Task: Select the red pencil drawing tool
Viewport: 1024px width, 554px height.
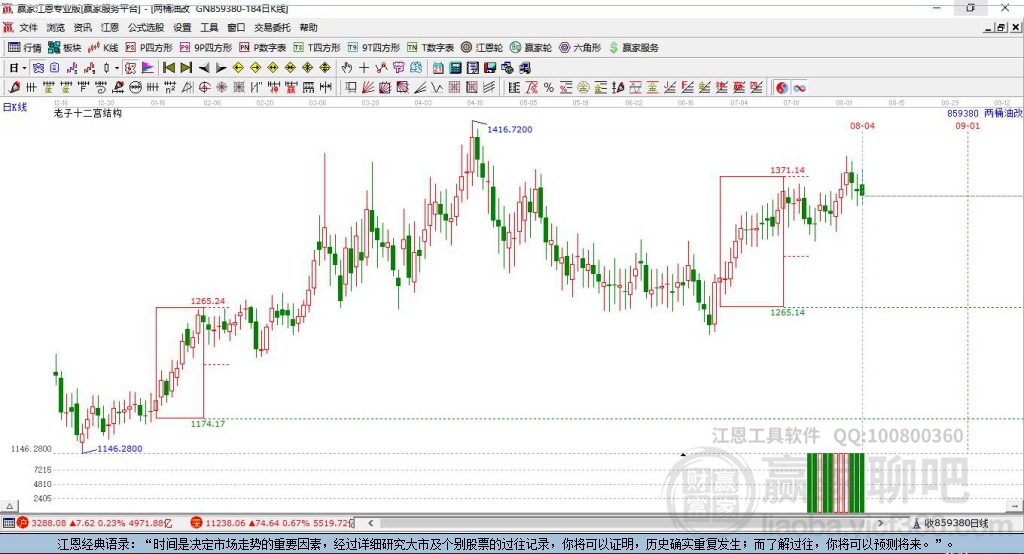Action: pos(14,88)
